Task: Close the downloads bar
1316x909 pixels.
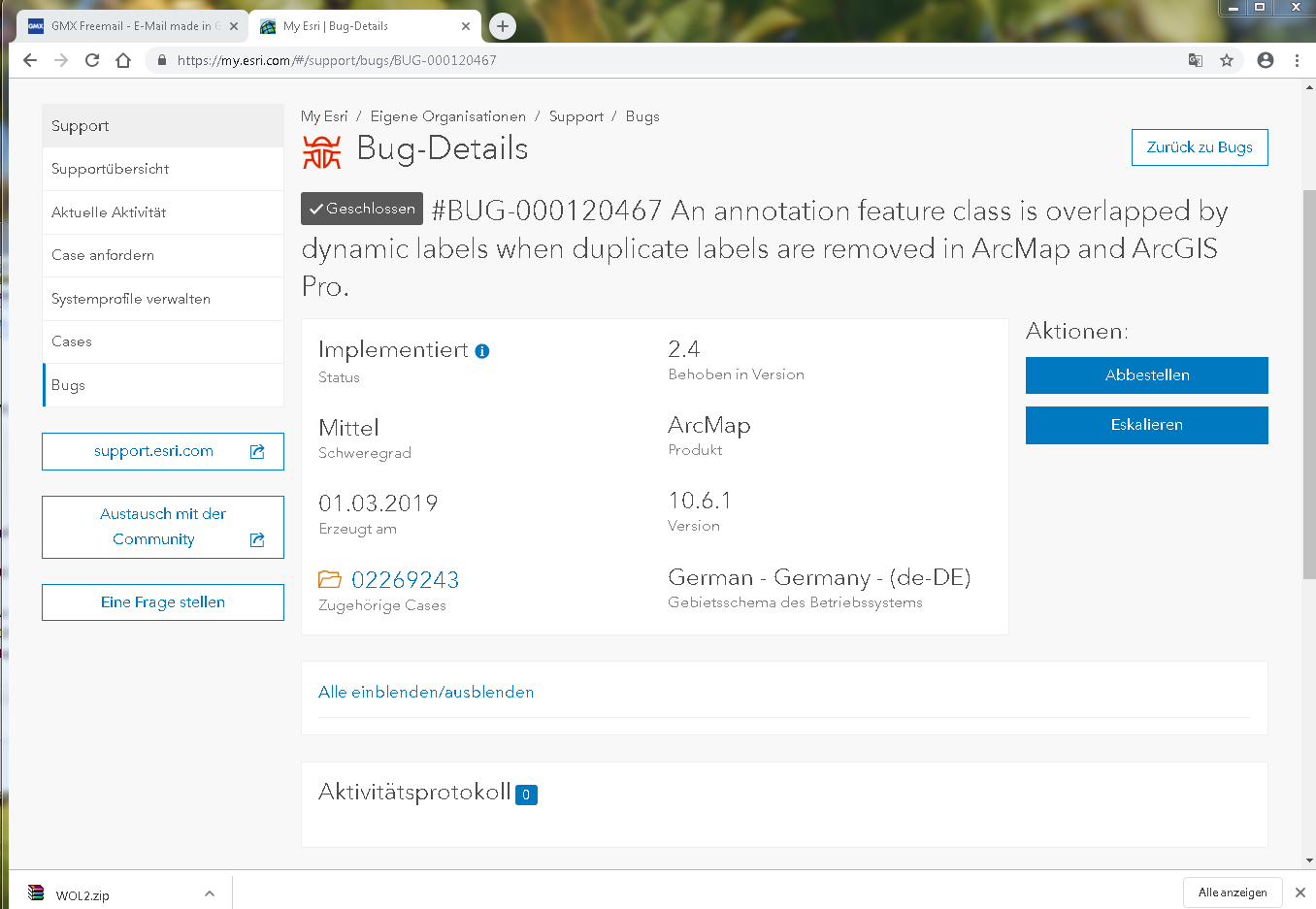Action: point(1300,893)
